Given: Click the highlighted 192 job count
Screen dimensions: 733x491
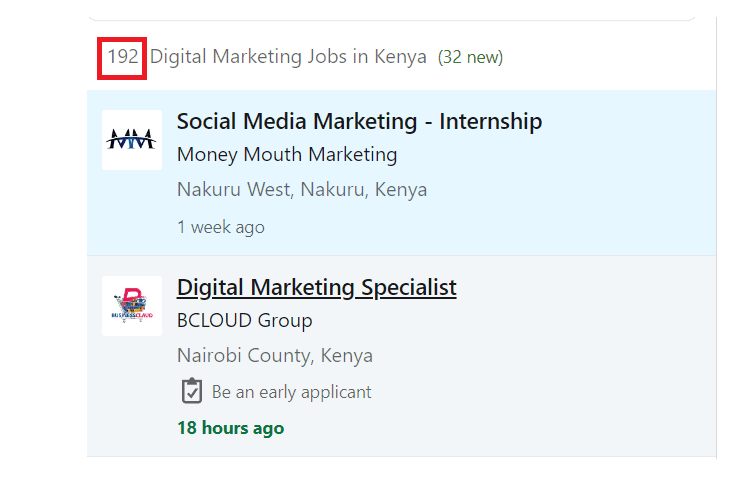Looking at the screenshot, I should coord(123,57).
